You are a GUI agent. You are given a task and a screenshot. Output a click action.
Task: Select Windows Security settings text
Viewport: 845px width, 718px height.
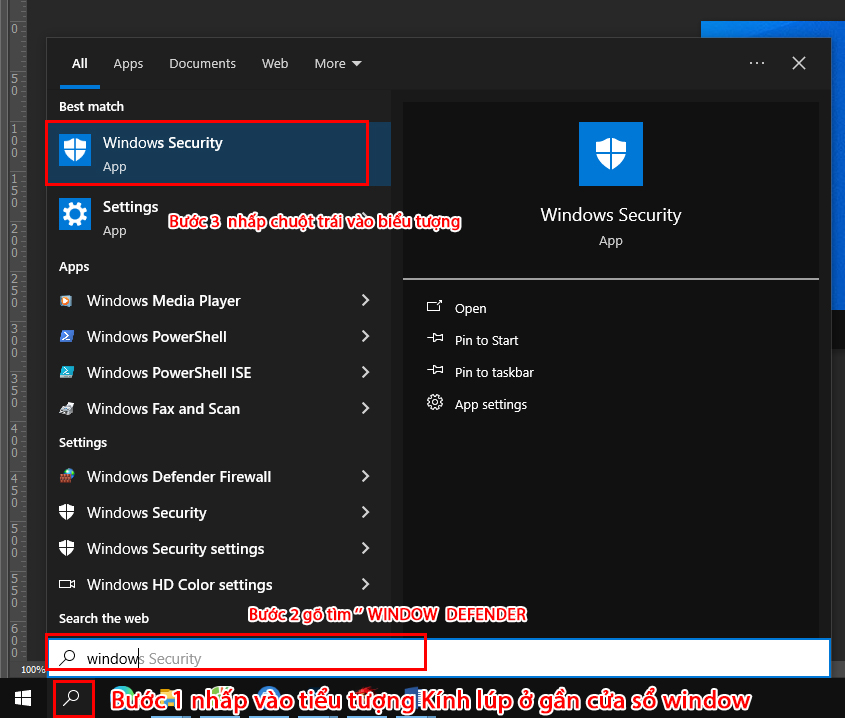[176, 549]
